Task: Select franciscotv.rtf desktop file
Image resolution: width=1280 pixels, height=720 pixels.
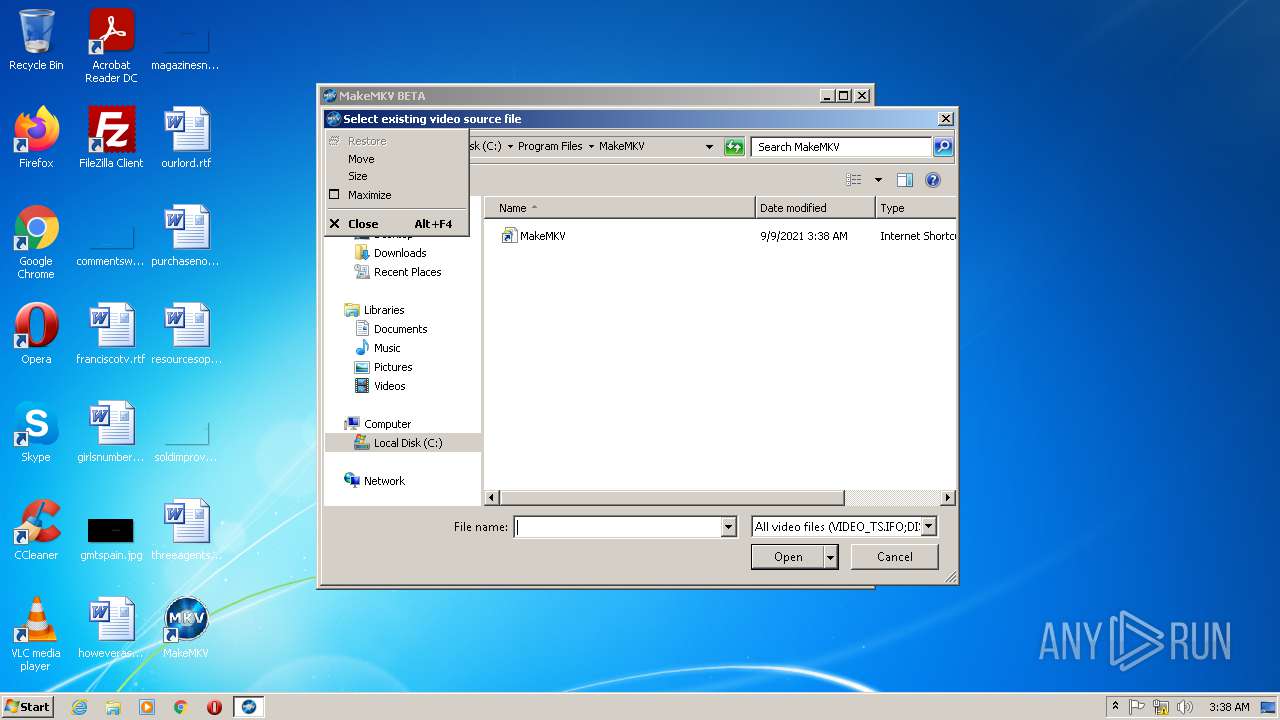Action: click(x=111, y=333)
